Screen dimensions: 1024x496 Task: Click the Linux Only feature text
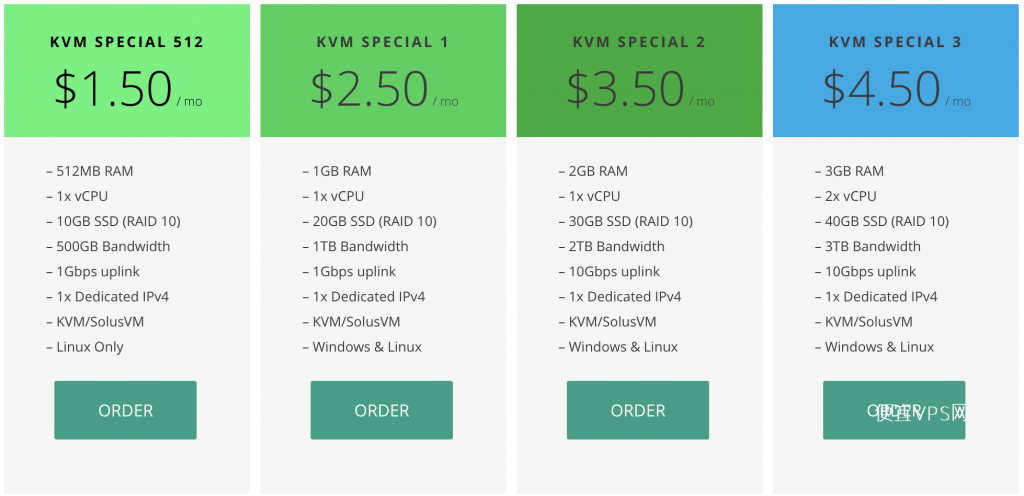(85, 347)
